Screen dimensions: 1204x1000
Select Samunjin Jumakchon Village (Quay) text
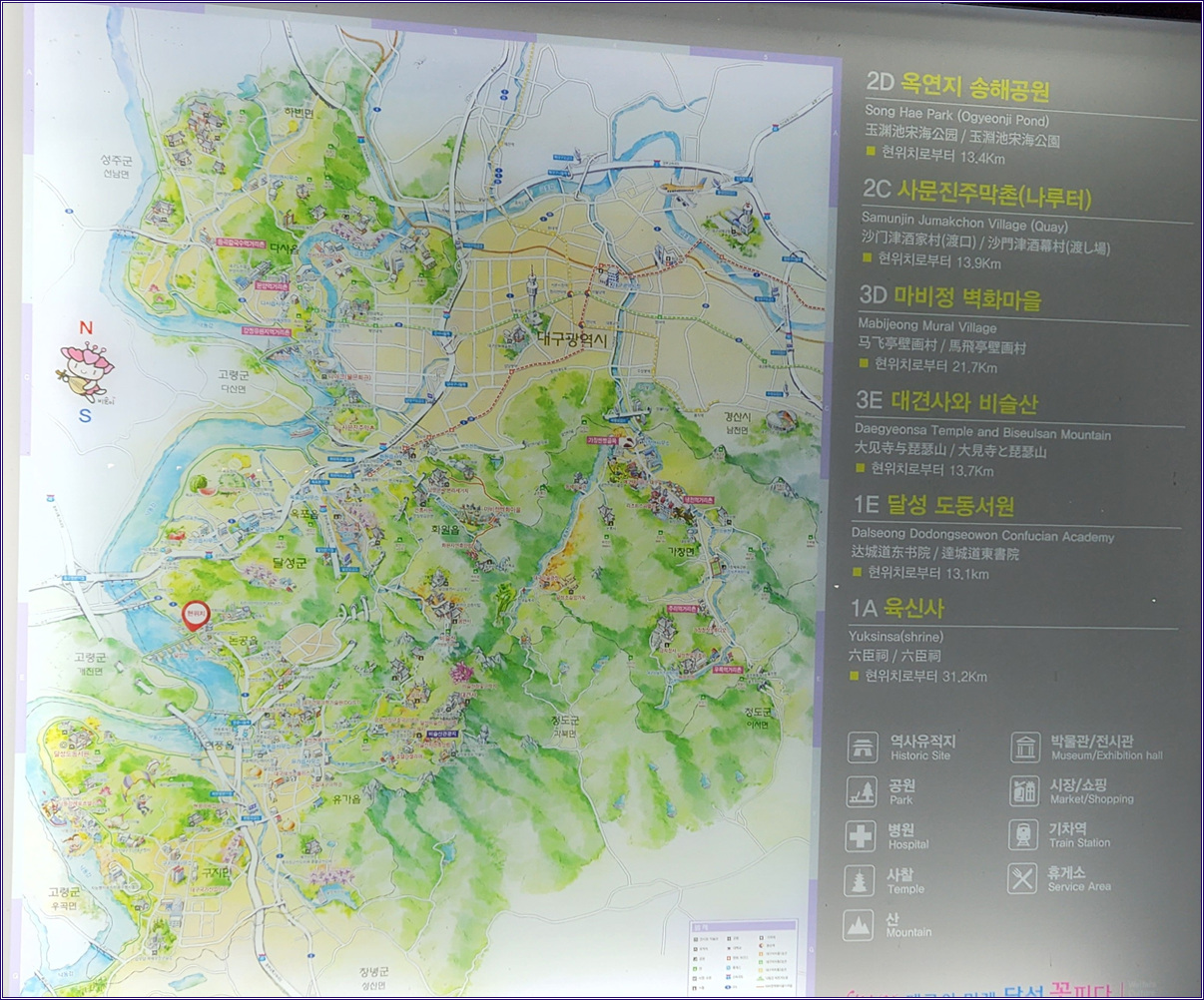click(964, 224)
